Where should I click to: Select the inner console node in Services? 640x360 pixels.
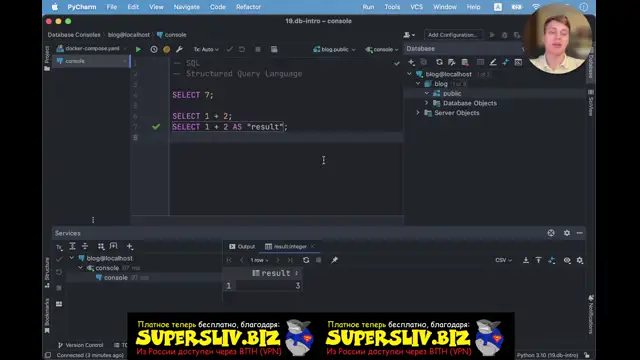tap(116, 278)
